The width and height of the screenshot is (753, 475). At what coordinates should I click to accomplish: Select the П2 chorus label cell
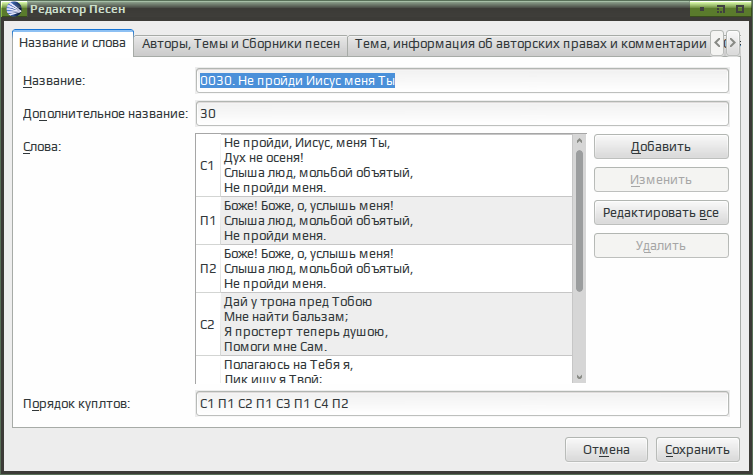tap(208, 269)
